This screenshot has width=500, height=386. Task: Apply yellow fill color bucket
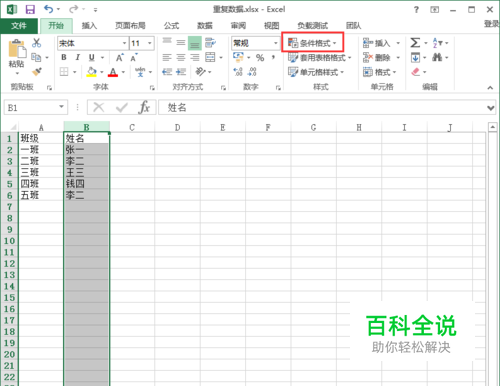[x=91, y=72]
